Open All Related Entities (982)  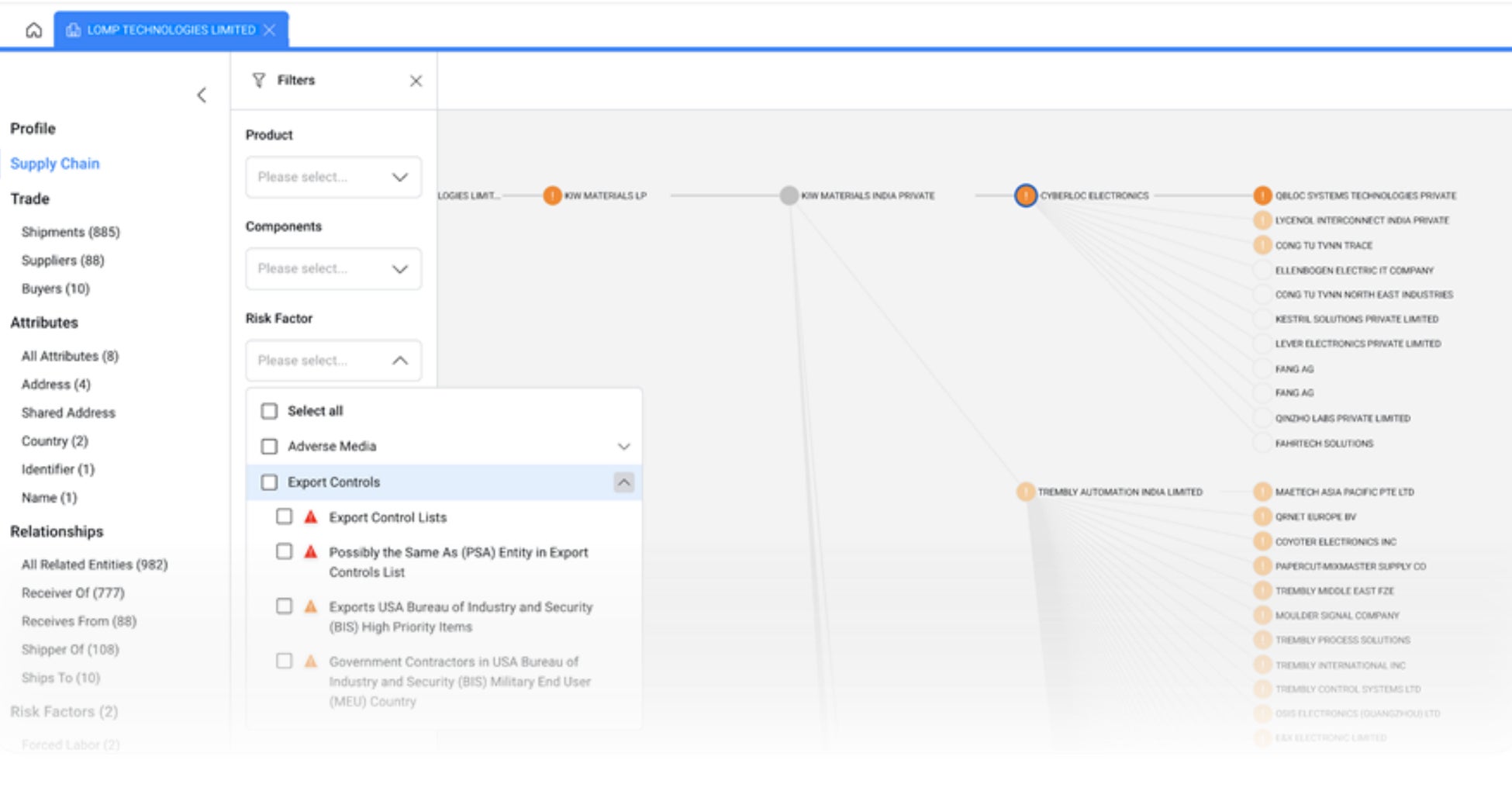pos(95,565)
